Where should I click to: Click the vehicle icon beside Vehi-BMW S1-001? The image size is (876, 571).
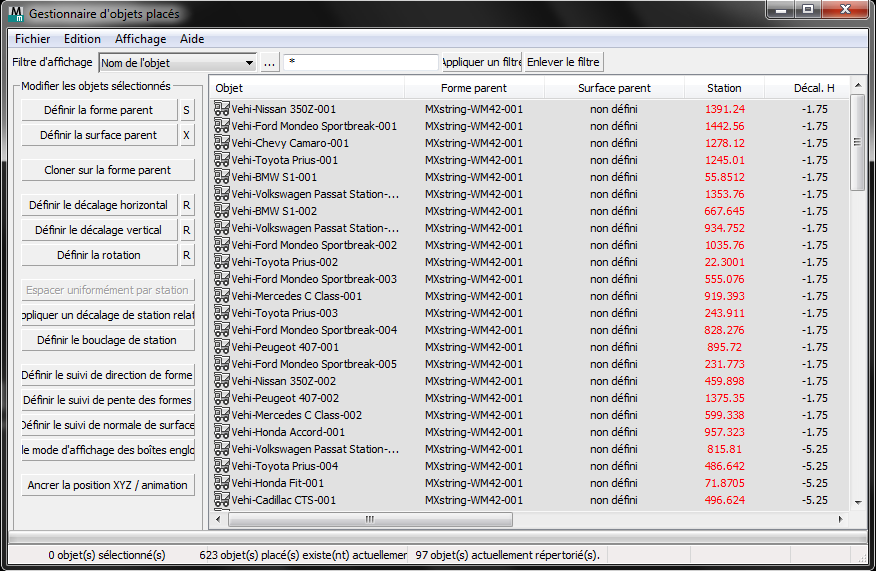222,177
